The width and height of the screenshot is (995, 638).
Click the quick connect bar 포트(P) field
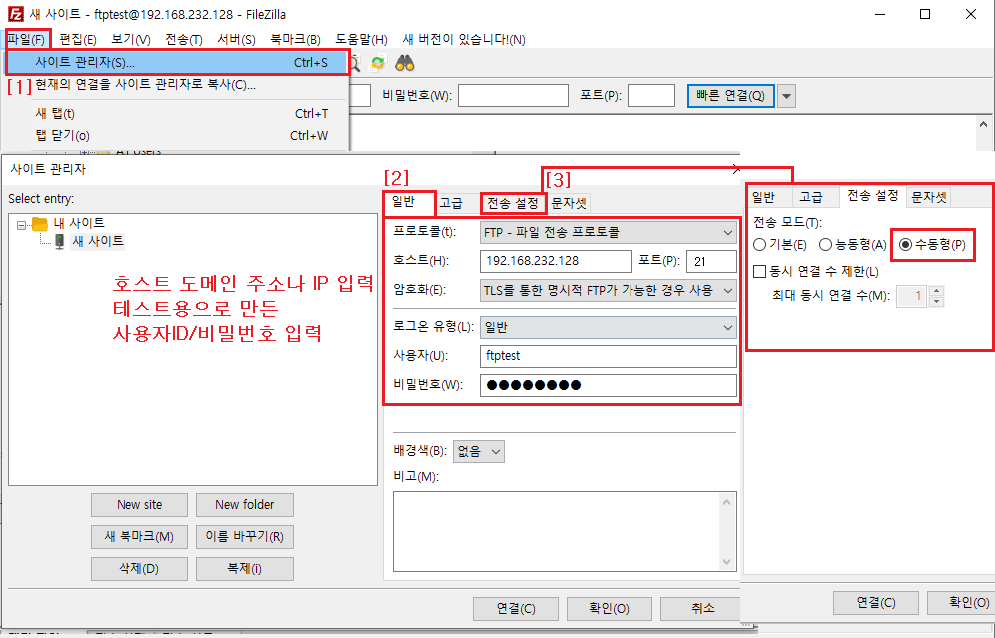click(651, 96)
